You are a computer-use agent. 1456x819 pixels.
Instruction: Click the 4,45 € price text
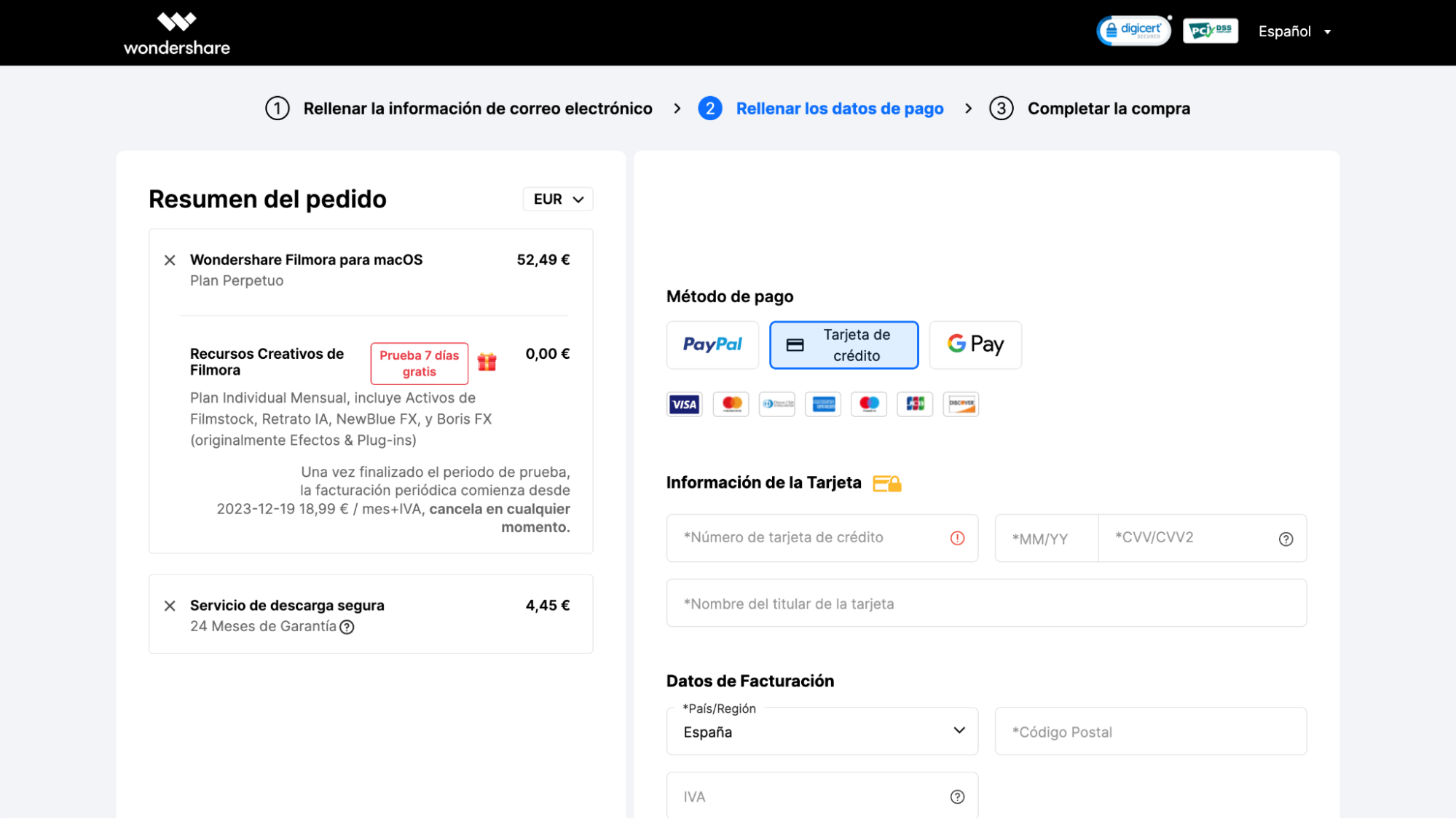pos(548,606)
